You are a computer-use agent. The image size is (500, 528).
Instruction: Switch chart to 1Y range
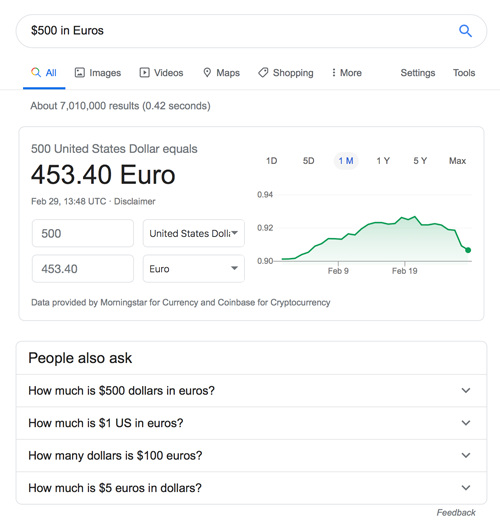(383, 161)
